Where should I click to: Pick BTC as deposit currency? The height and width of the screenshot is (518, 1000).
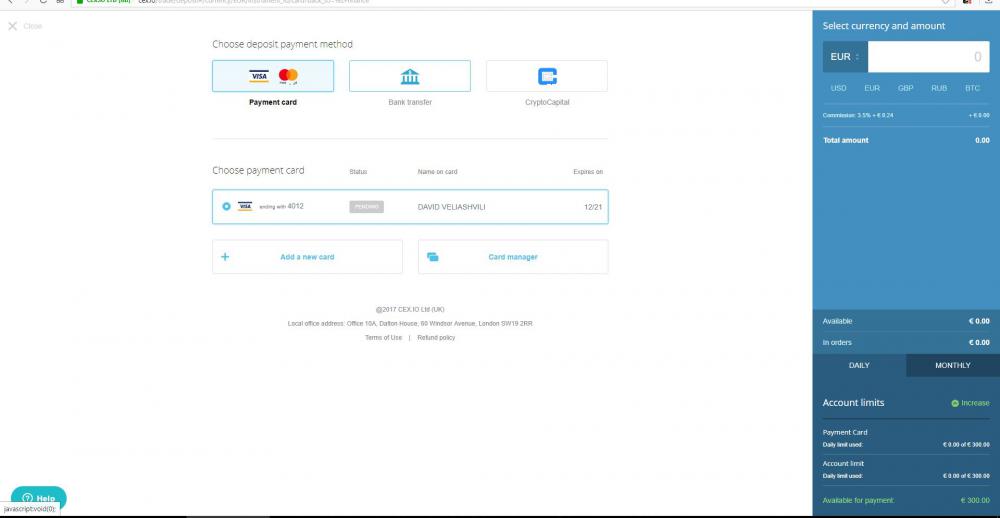(x=972, y=88)
